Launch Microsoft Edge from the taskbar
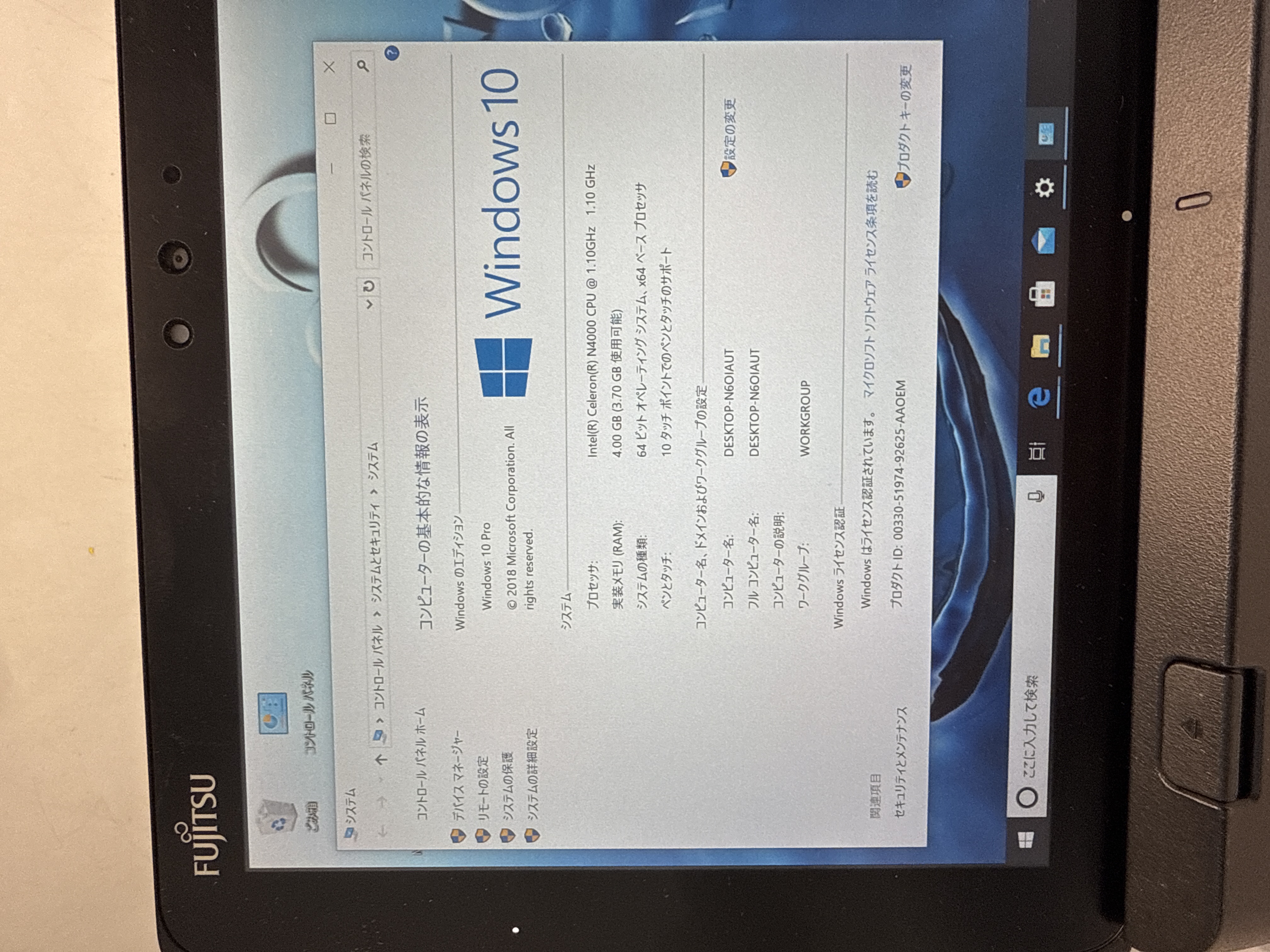 click(x=1039, y=398)
